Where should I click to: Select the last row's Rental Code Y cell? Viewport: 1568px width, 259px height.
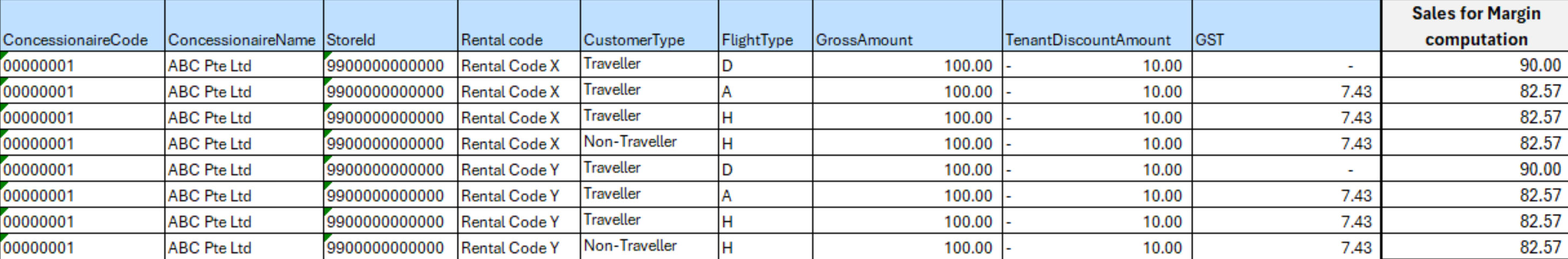coord(510,248)
